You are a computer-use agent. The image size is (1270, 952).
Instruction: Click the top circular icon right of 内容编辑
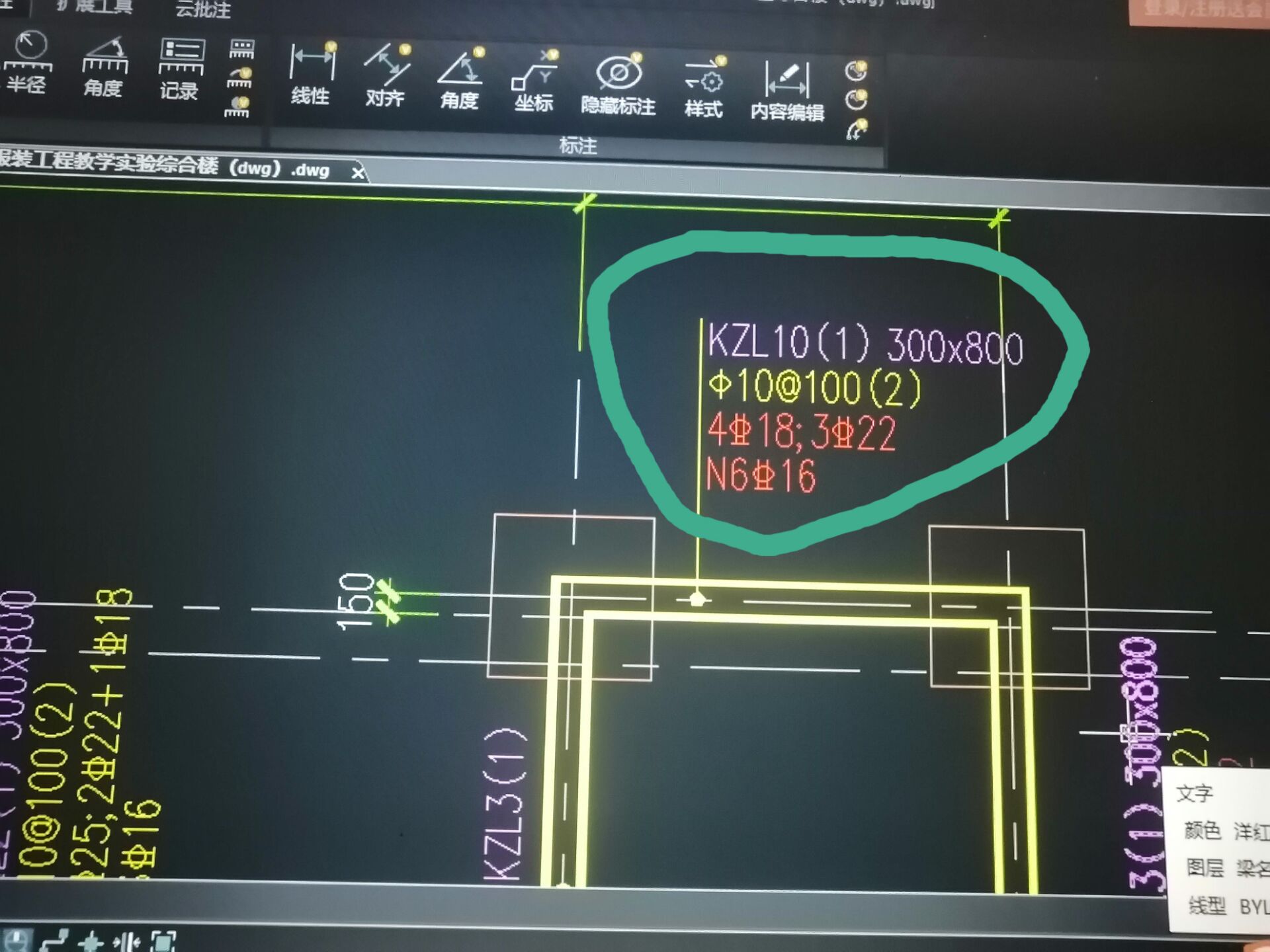[x=857, y=70]
